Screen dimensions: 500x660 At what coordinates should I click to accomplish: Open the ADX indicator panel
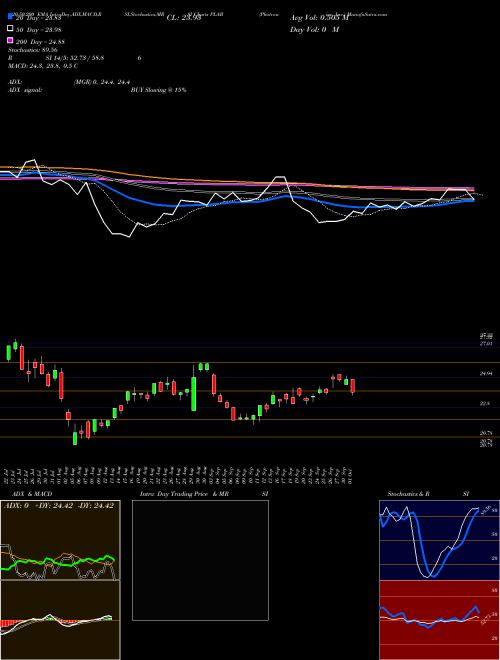click(x=60, y=540)
